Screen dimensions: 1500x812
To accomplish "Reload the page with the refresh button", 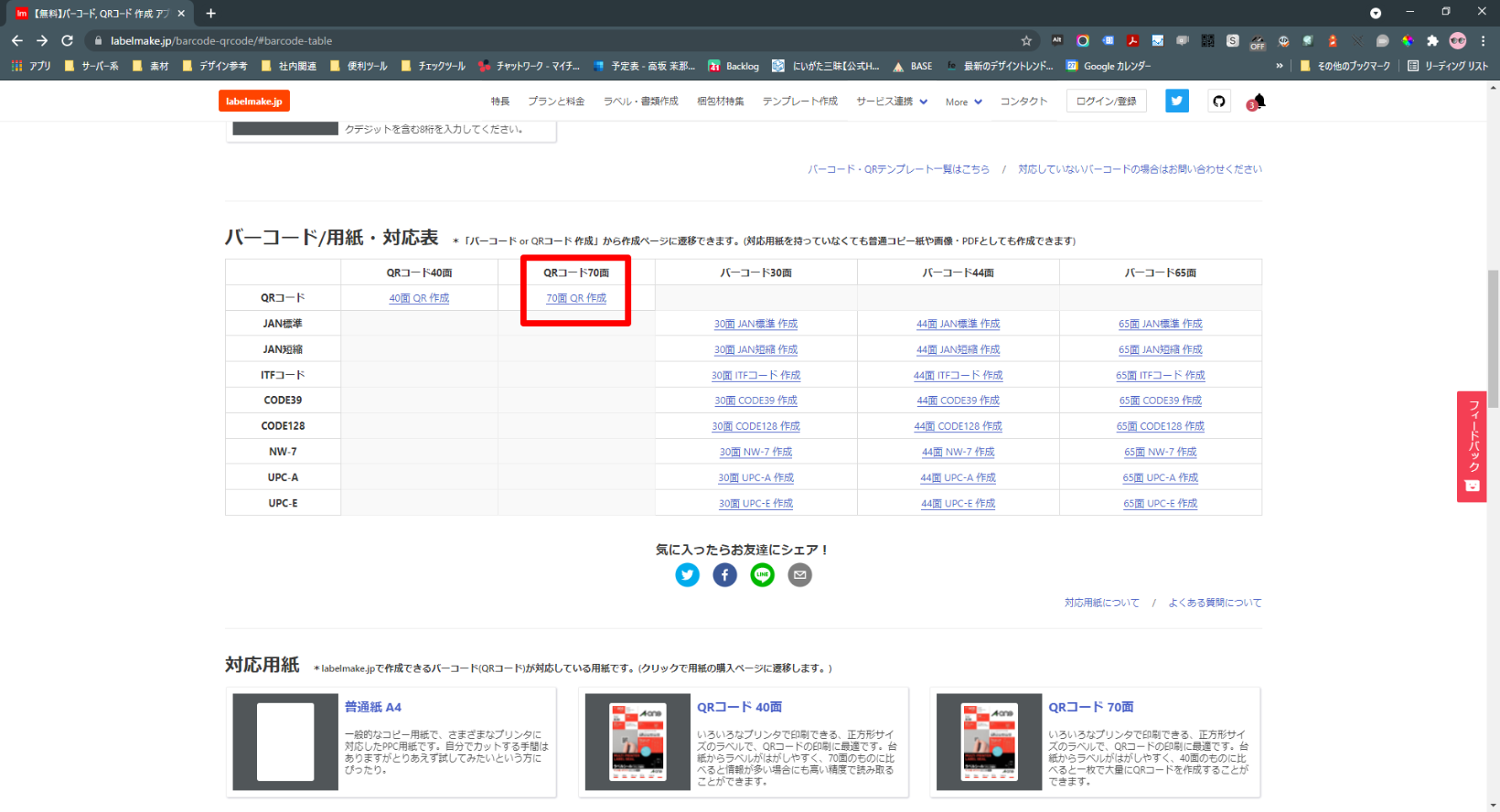I will click(x=67, y=40).
